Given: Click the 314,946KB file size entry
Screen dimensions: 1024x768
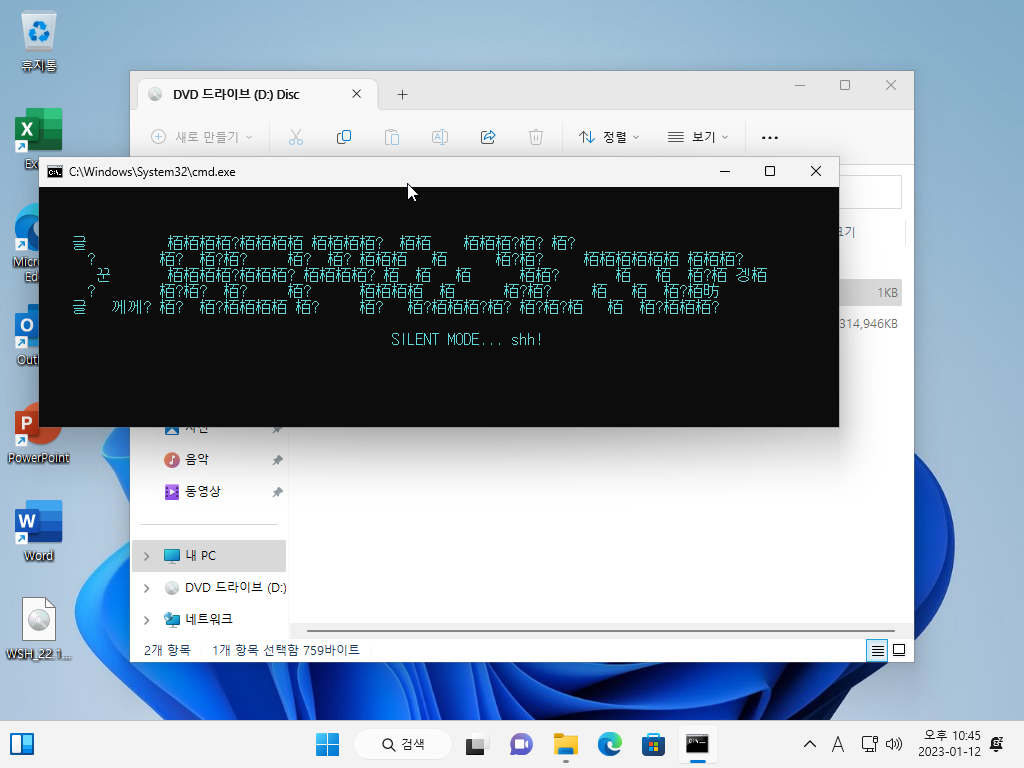Looking at the screenshot, I should [868, 324].
